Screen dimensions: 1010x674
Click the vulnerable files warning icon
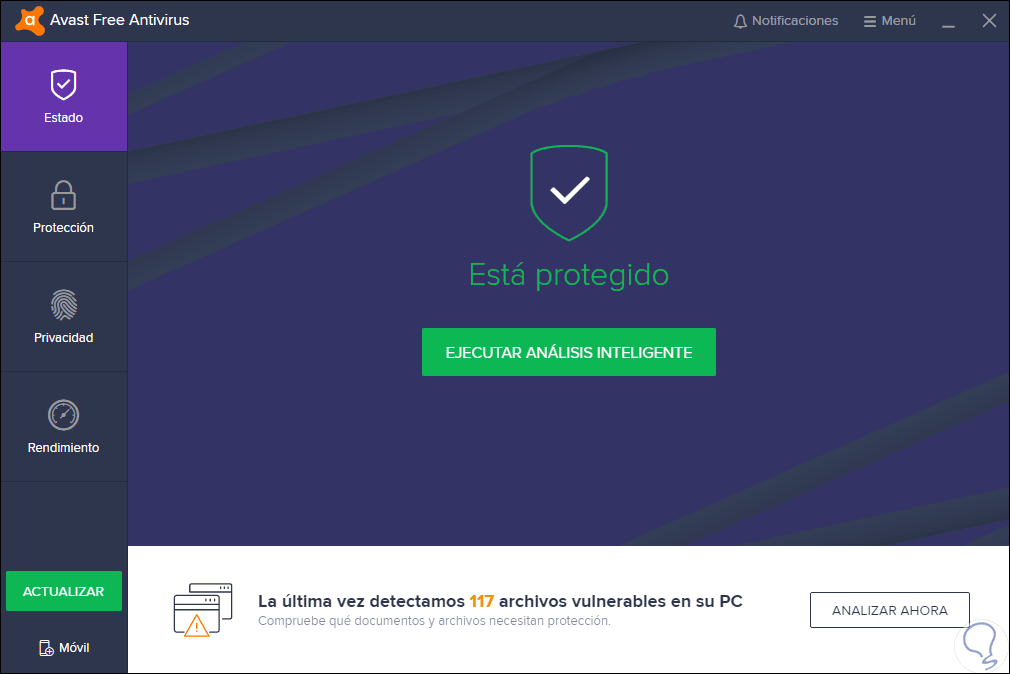203,610
